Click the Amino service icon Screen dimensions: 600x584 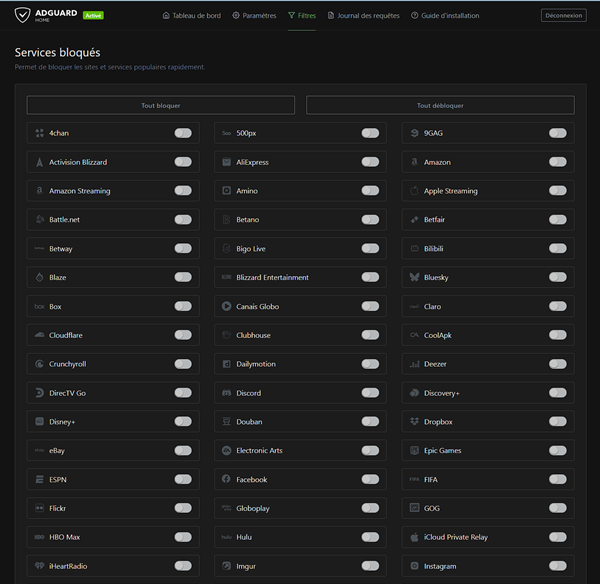[x=227, y=191]
